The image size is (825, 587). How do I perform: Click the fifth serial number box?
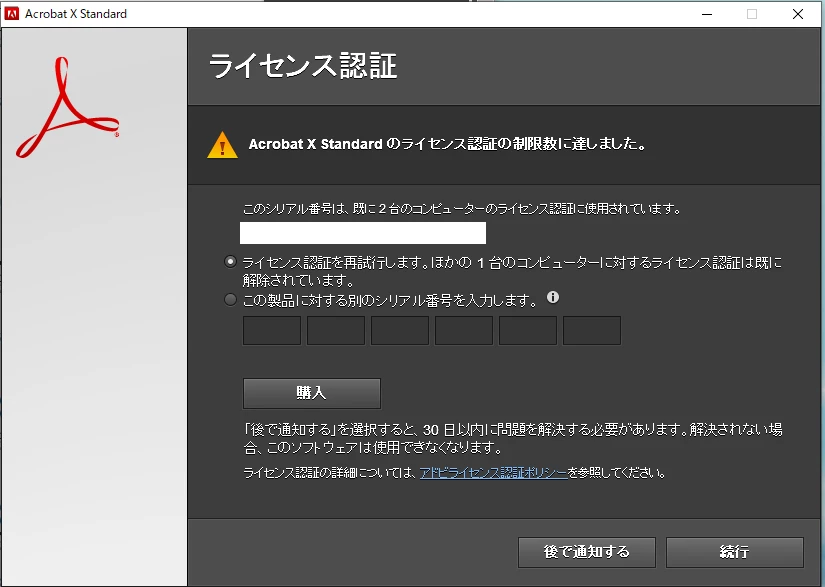(x=528, y=330)
